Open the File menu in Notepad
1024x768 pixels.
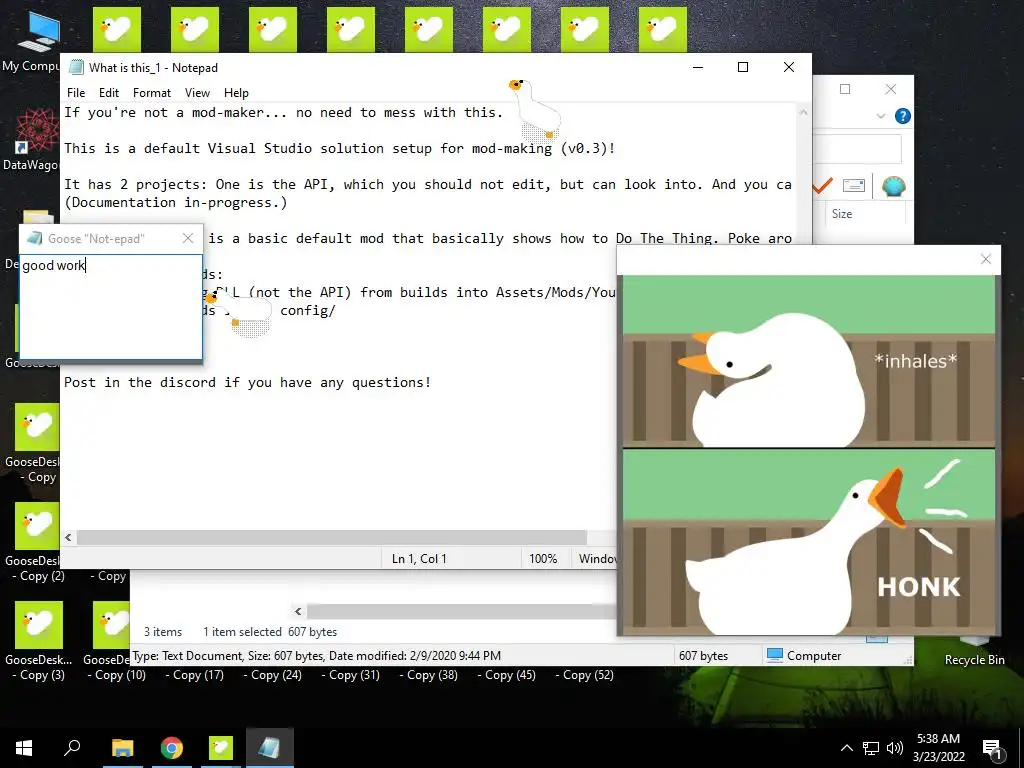(76, 93)
